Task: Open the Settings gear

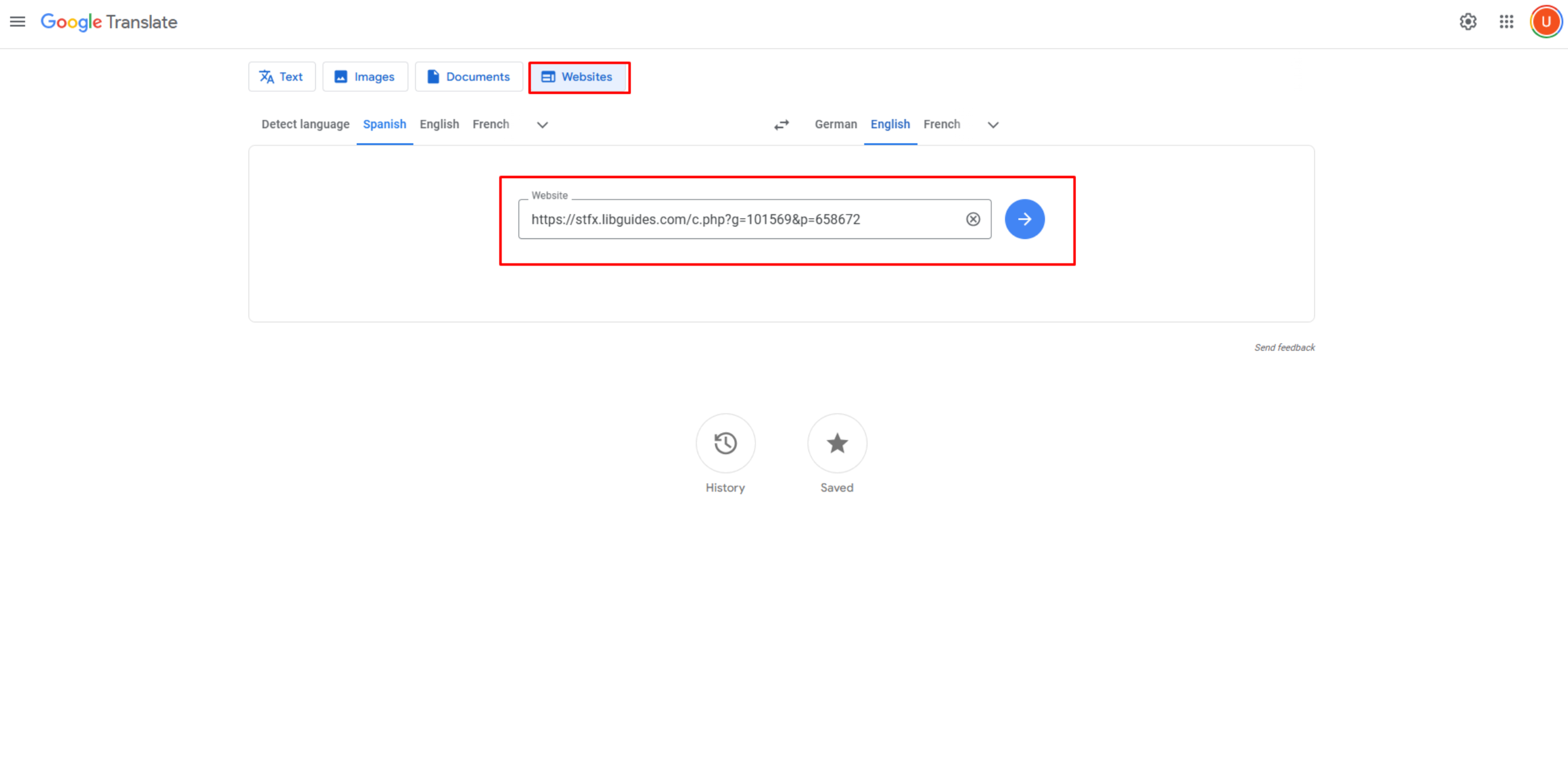Action: click(1468, 22)
